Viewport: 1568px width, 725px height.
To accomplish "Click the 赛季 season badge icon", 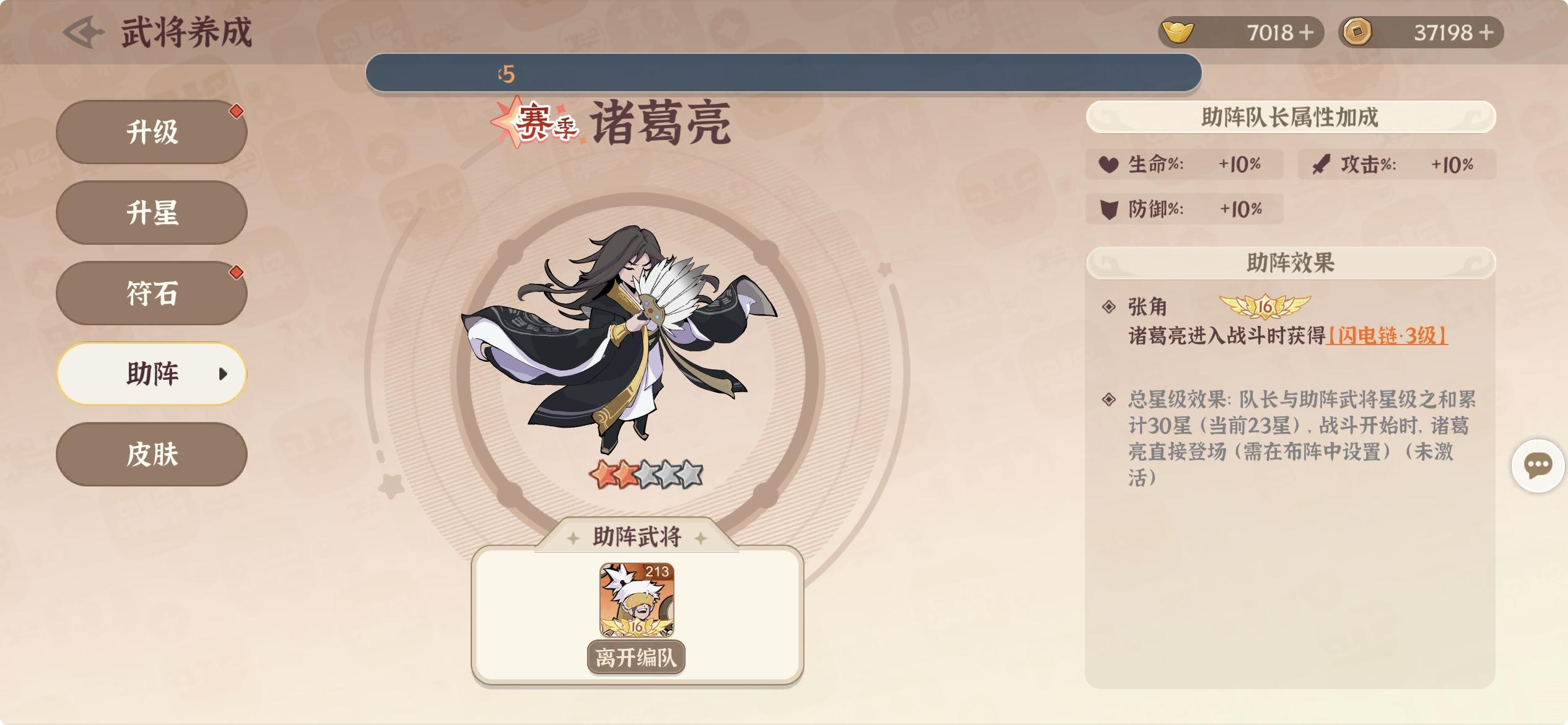I will (534, 122).
